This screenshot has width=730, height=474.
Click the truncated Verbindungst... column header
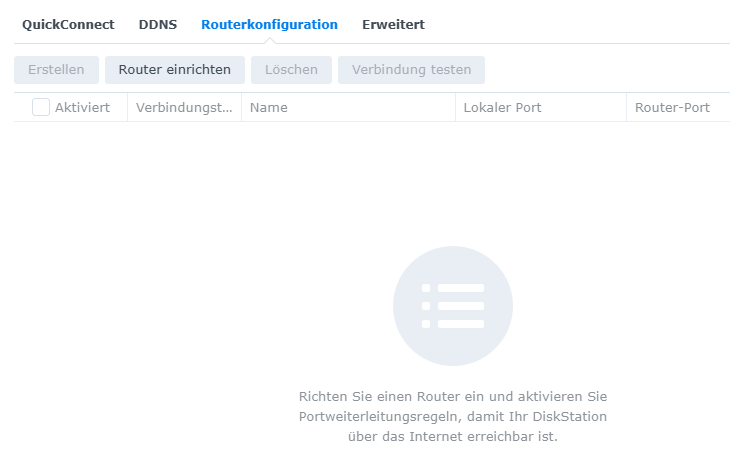pyautogui.click(x=184, y=107)
